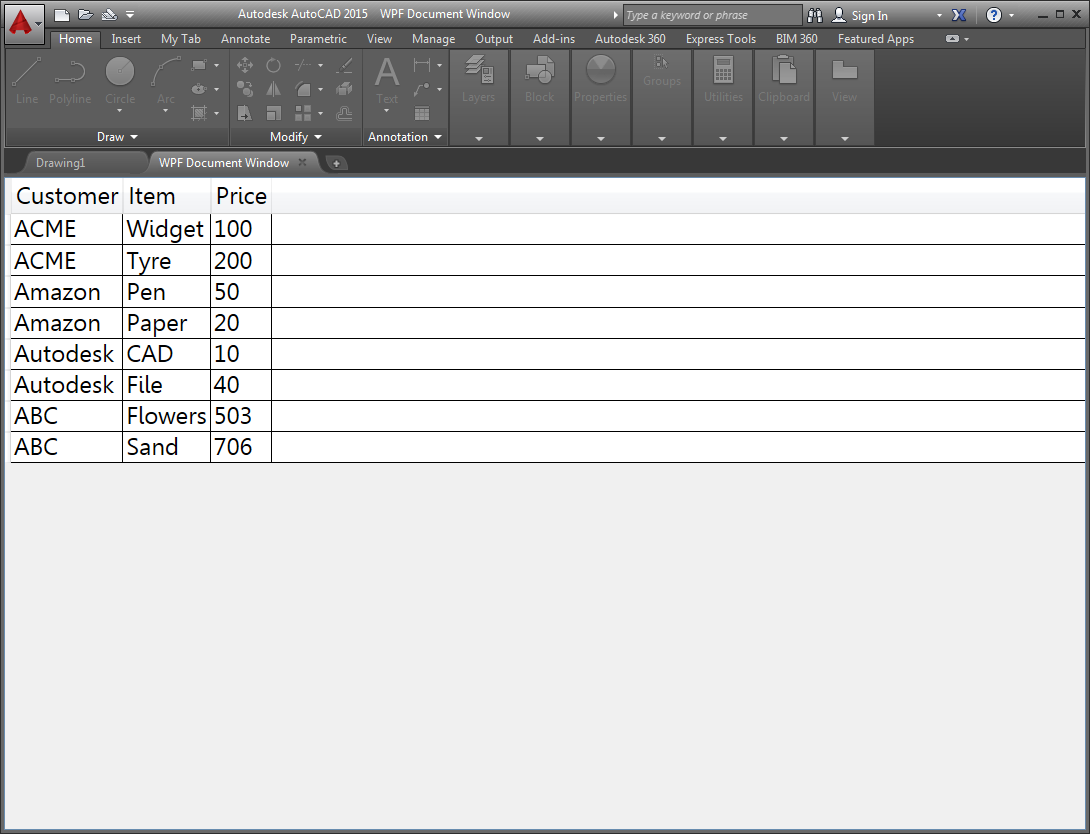
Task: Expand the Annotation panel dropdown
Action: pos(405,137)
